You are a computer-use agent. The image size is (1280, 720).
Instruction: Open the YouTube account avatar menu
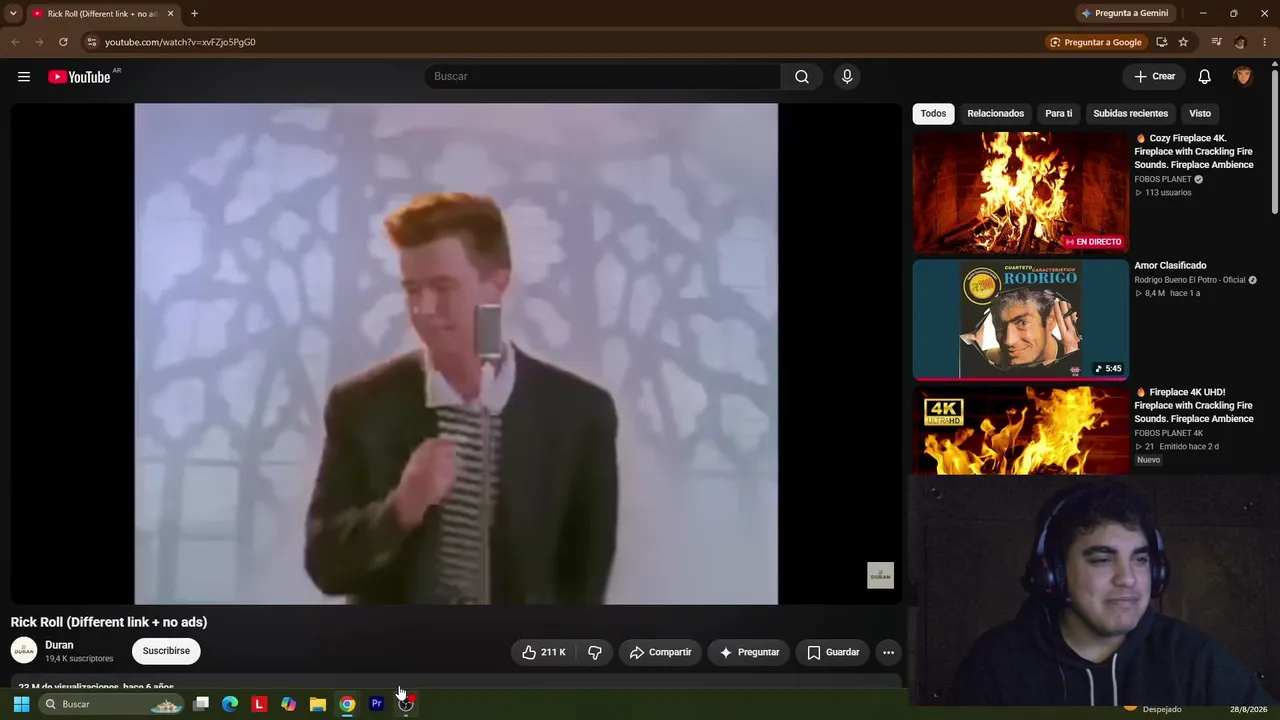click(x=1243, y=77)
